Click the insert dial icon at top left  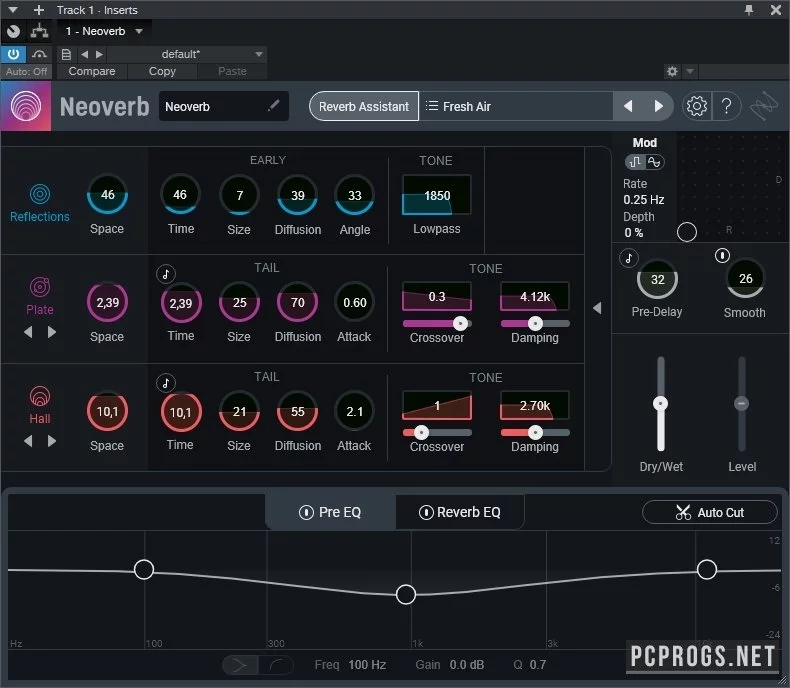pos(14,31)
